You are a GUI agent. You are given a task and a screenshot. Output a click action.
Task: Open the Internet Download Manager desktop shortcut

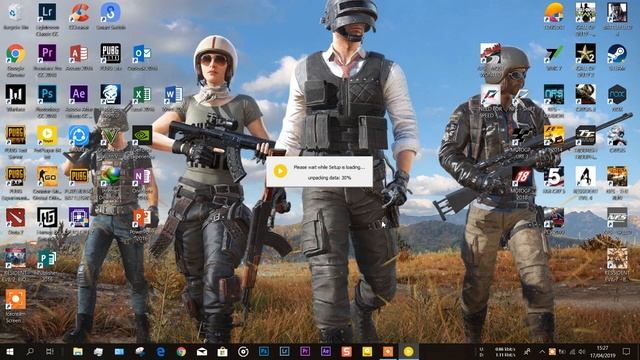click(111, 176)
